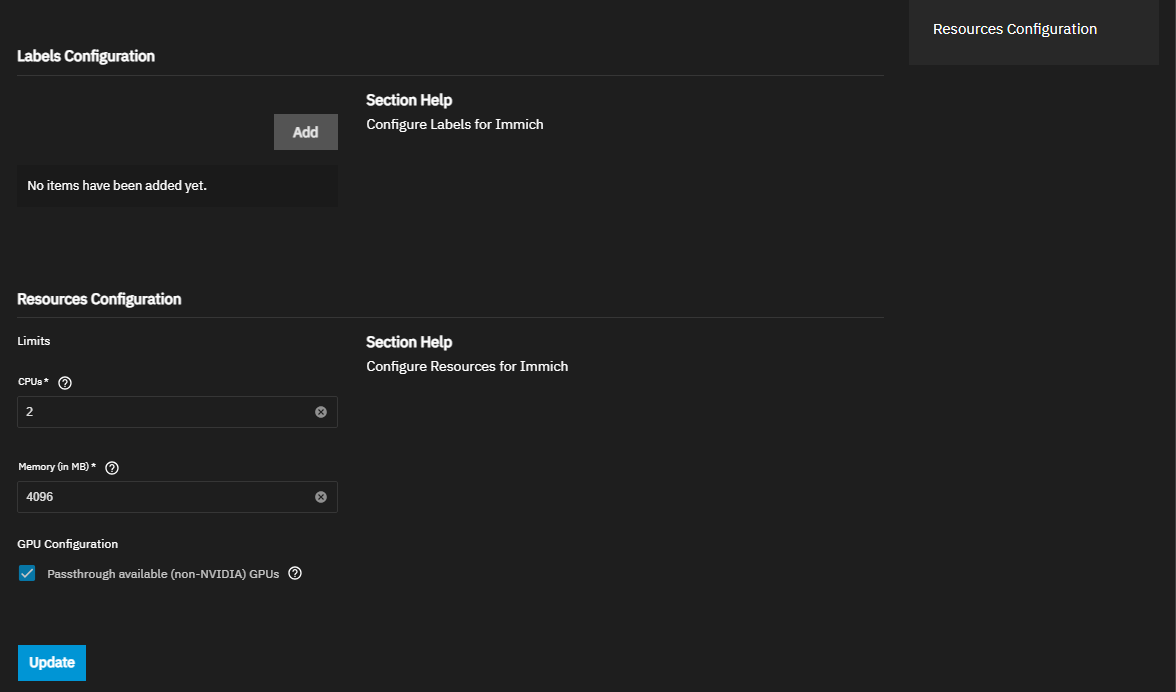Click the Limits subsection label
The width and height of the screenshot is (1176, 692).
pos(34,341)
